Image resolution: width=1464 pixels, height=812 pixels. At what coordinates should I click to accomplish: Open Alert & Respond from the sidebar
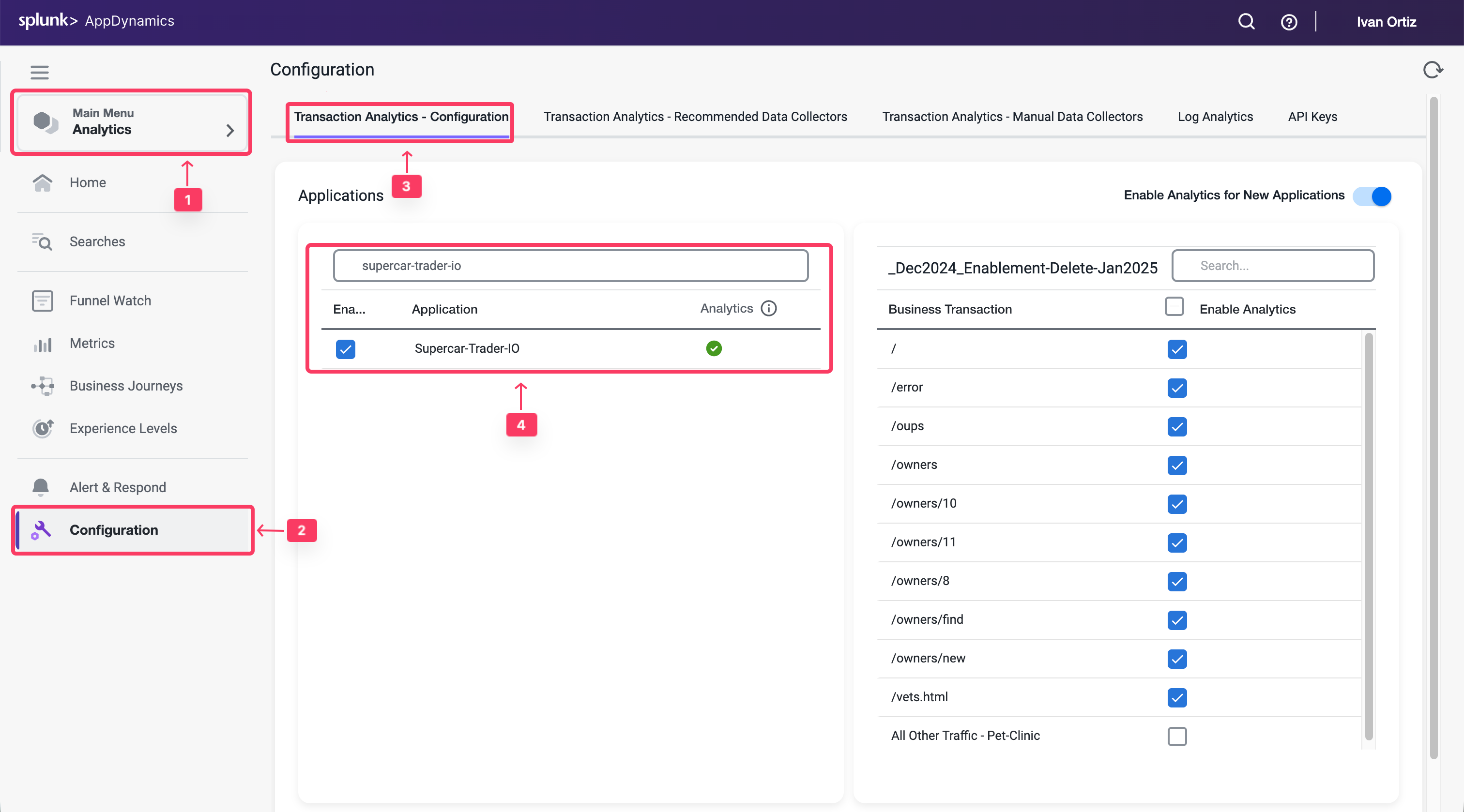point(118,487)
